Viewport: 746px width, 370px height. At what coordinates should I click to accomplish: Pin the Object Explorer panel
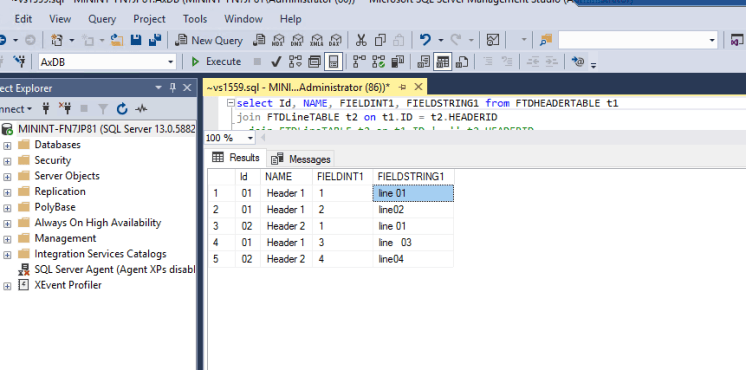[173, 88]
